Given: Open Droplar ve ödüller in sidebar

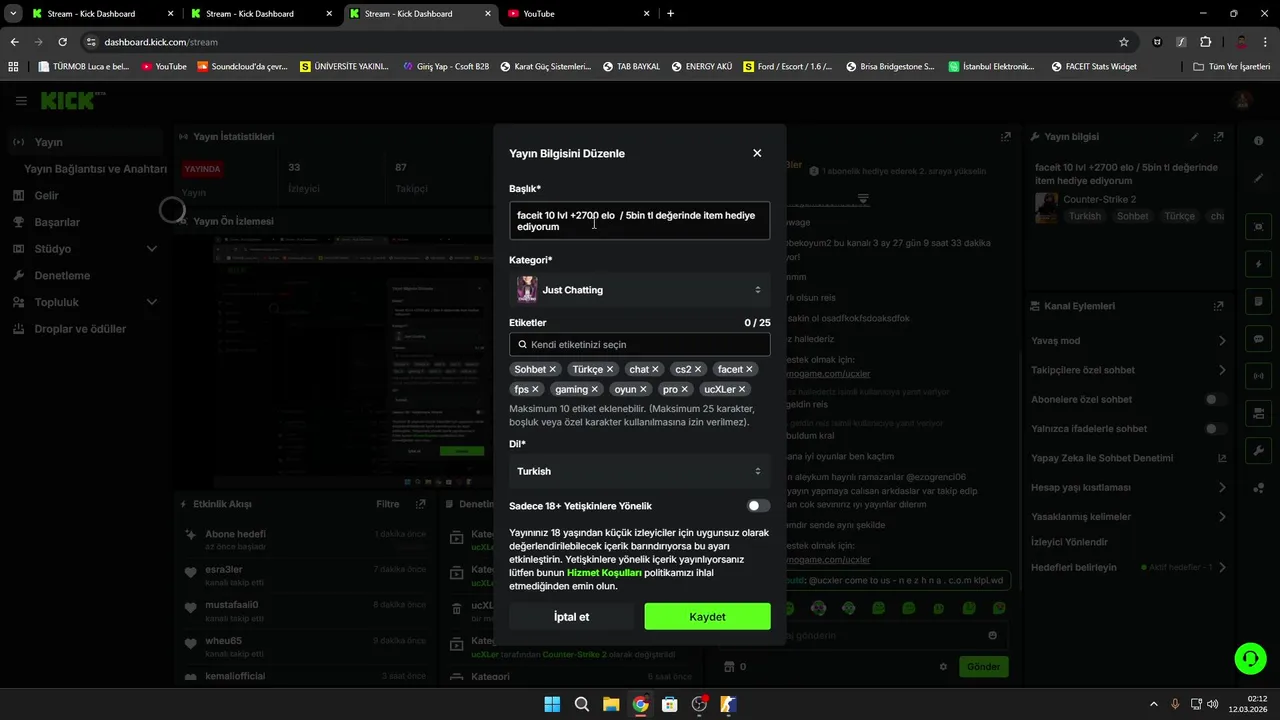Looking at the screenshot, I should pos(83,329).
